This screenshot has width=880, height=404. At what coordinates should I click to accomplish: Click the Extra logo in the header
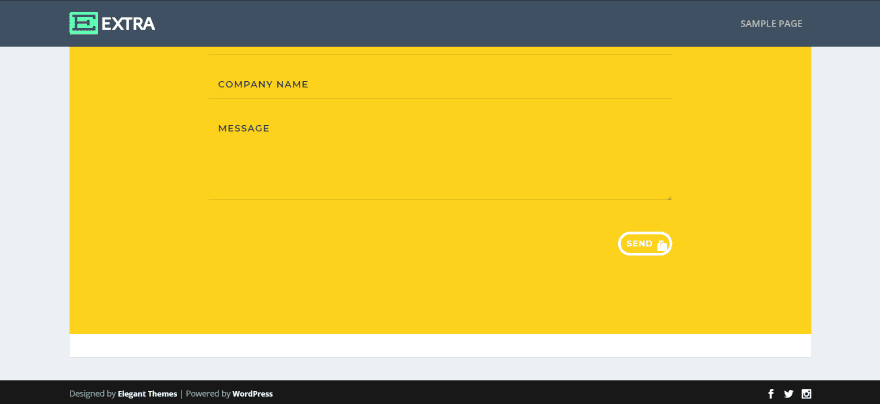point(112,24)
